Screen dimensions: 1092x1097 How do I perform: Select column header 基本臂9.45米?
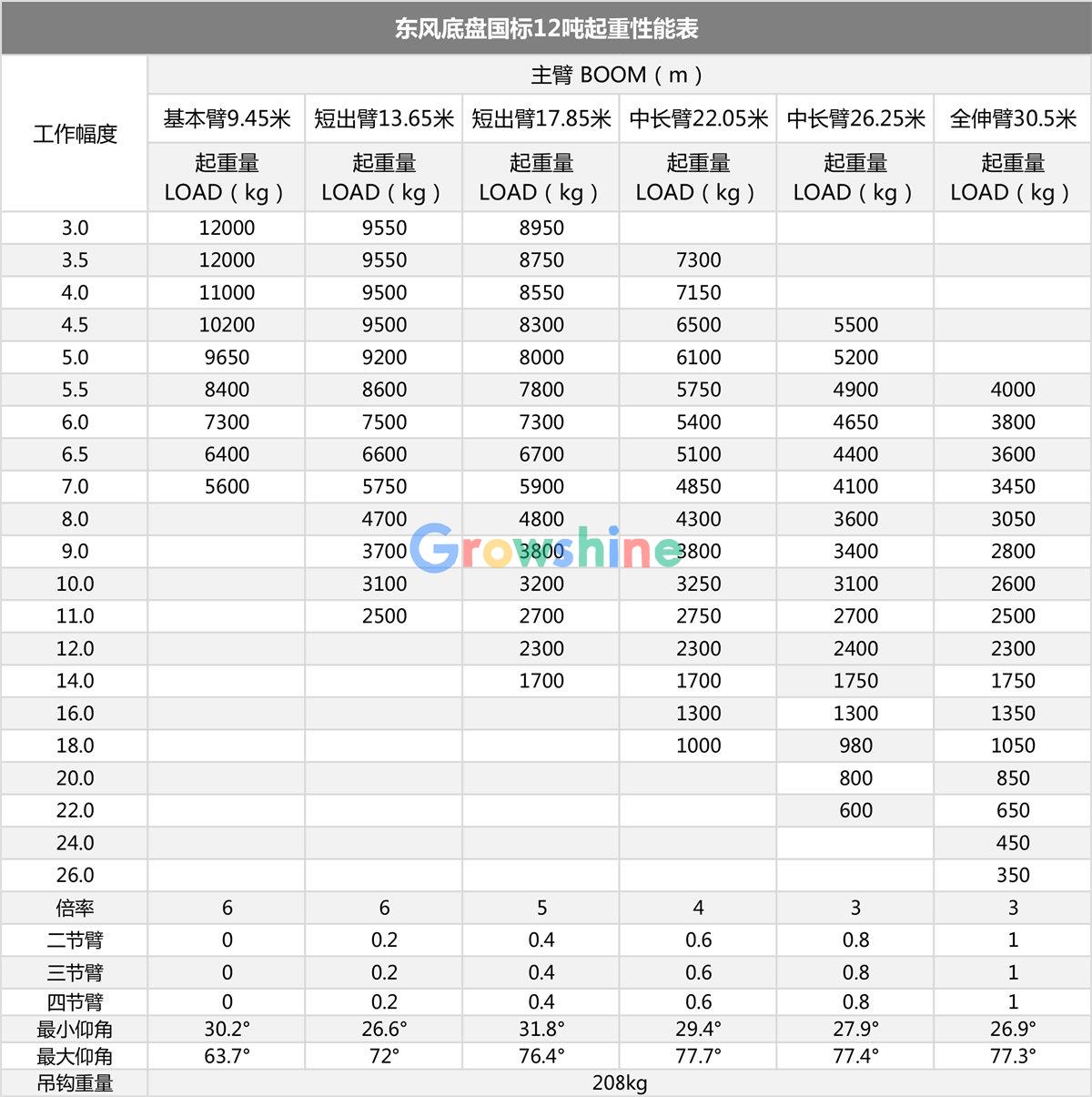(227, 118)
